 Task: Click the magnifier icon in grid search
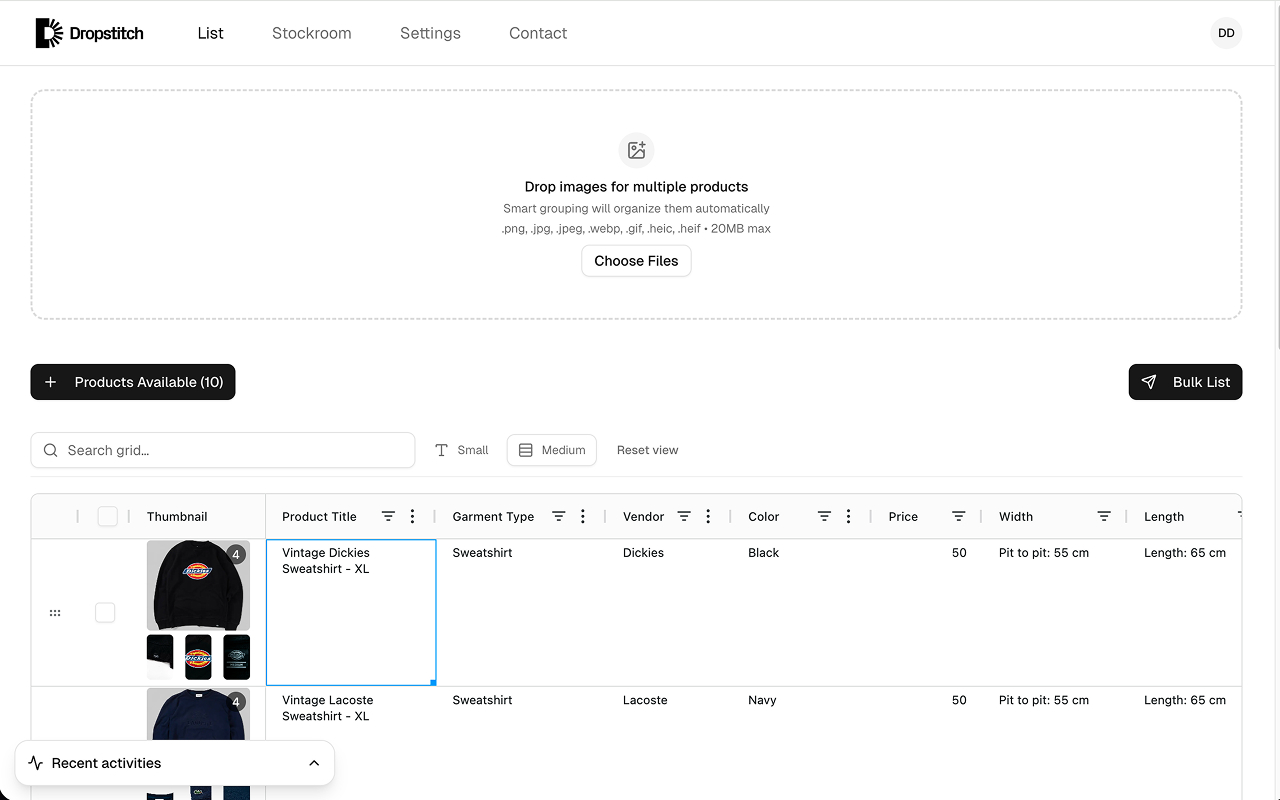pyautogui.click(x=51, y=450)
